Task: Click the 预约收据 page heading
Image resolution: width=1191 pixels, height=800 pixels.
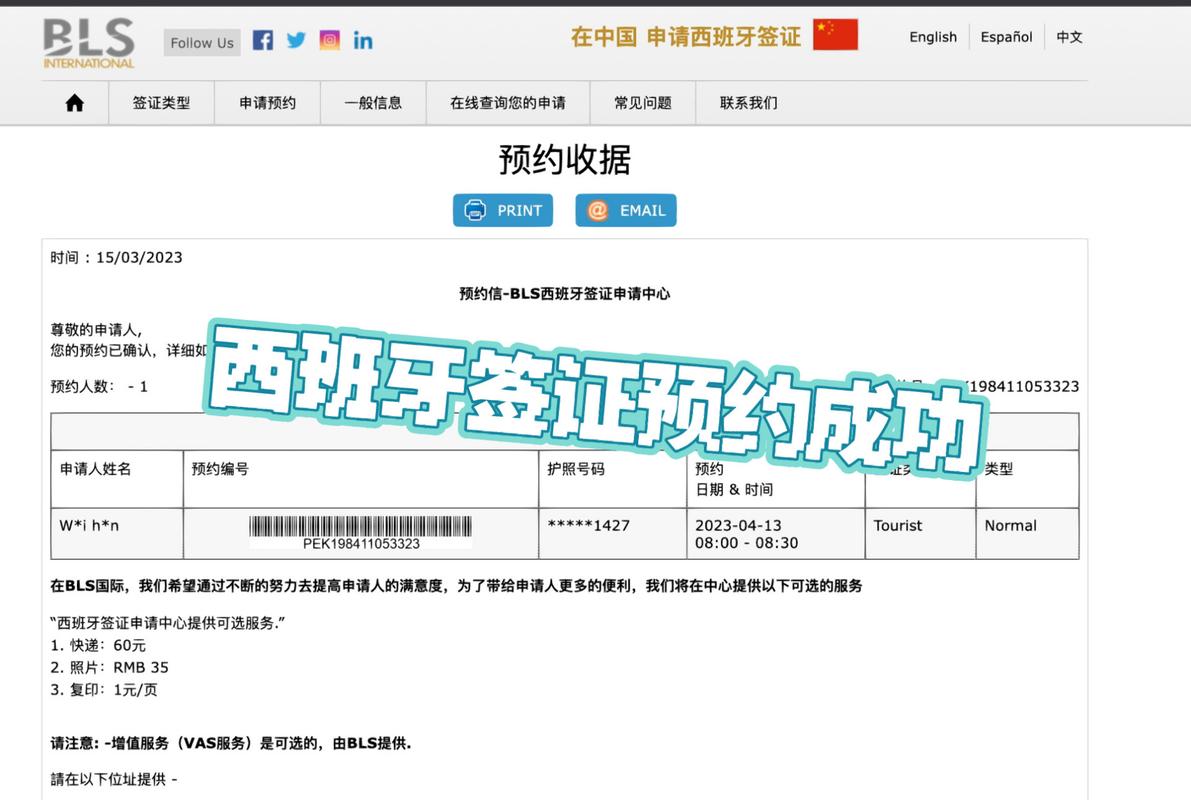Action: pyautogui.click(x=564, y=160)
